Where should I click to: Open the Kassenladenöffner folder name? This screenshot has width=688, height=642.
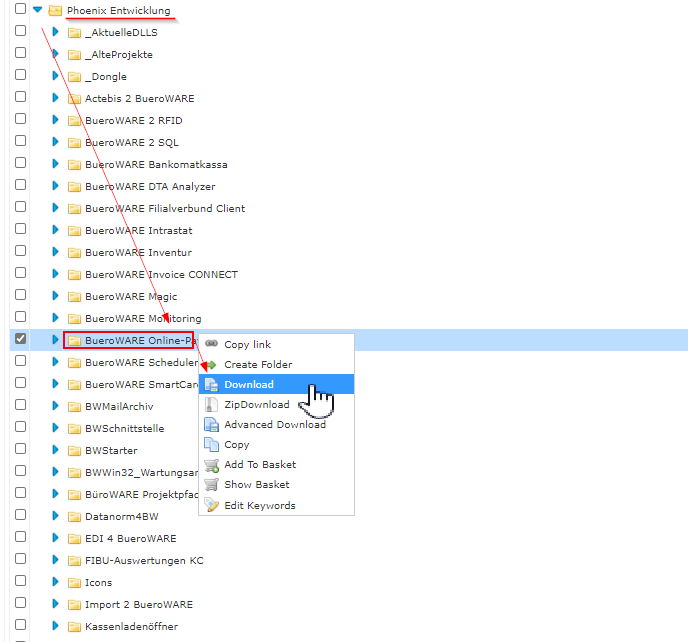coord(132,627)
